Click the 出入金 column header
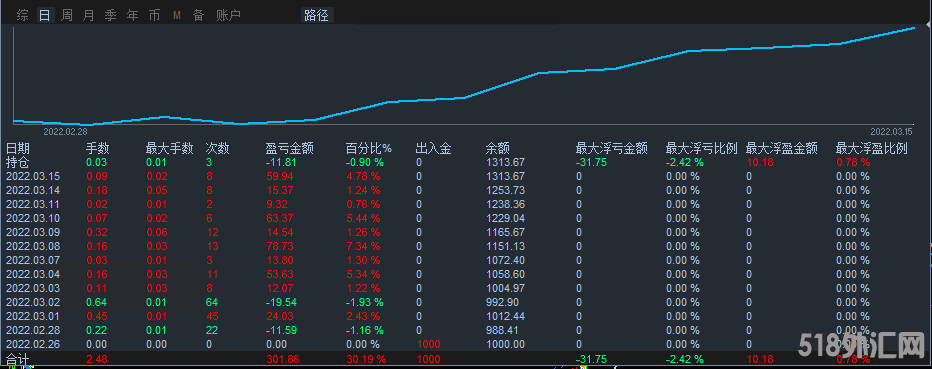The width and height of the screenshot is (932, 369). (433, 149)
